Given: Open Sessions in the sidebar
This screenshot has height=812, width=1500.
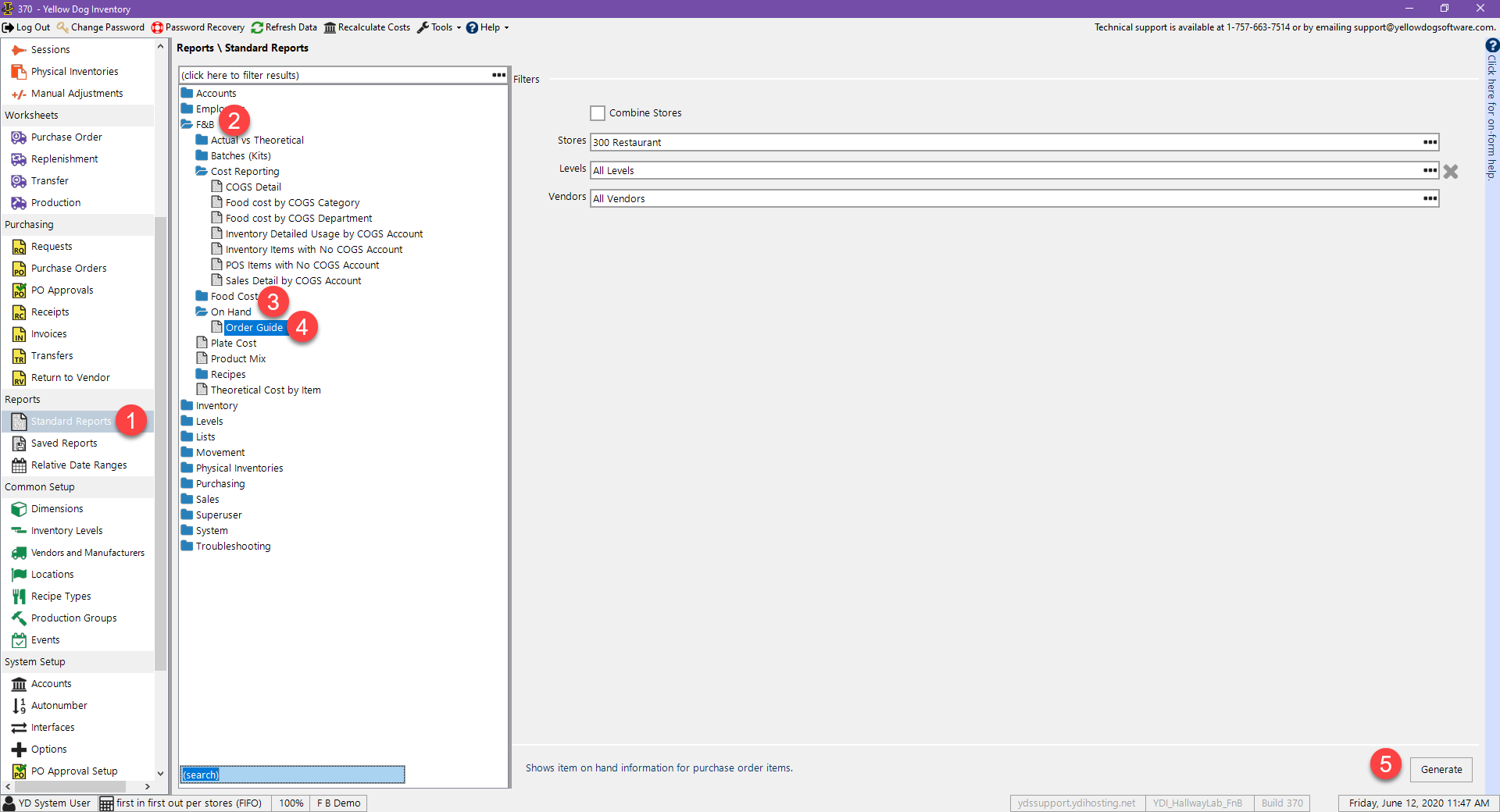Looking at the screenshot, I should click(x=50, y=49).
